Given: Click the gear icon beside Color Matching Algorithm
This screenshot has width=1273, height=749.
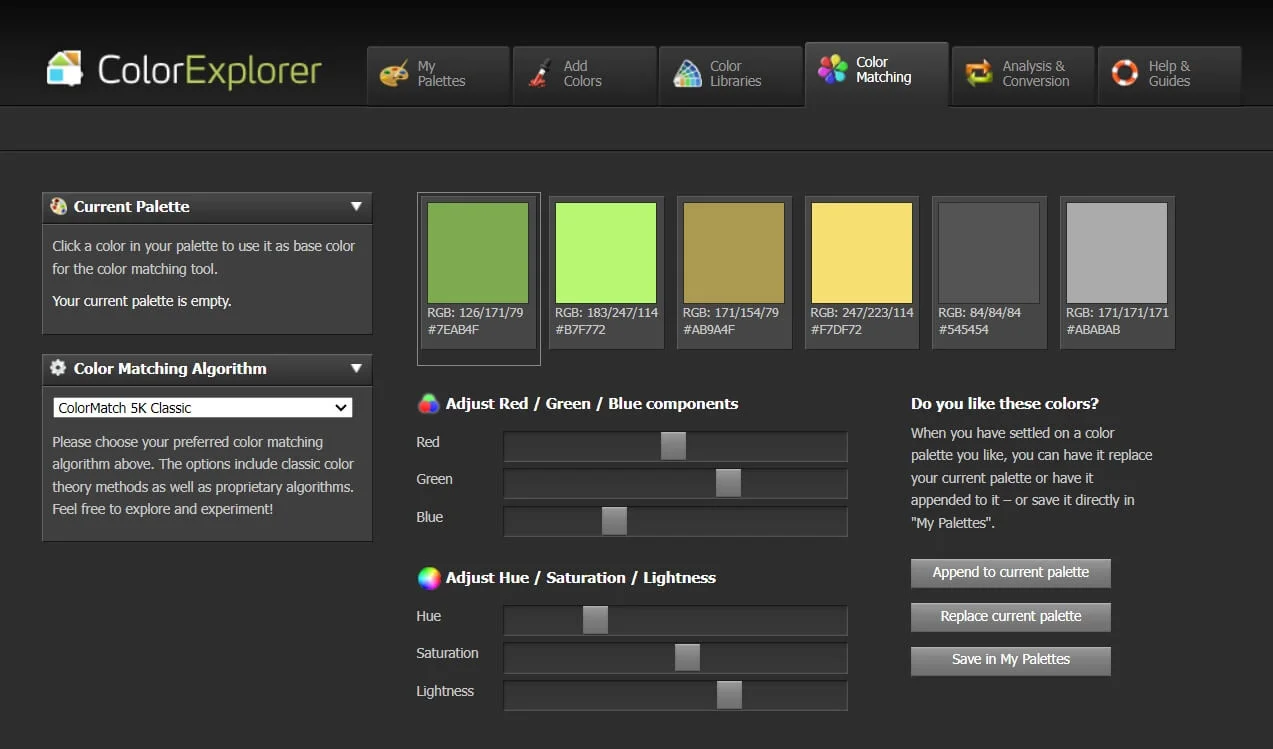Looking at the screenshot, I should (58, 368).
